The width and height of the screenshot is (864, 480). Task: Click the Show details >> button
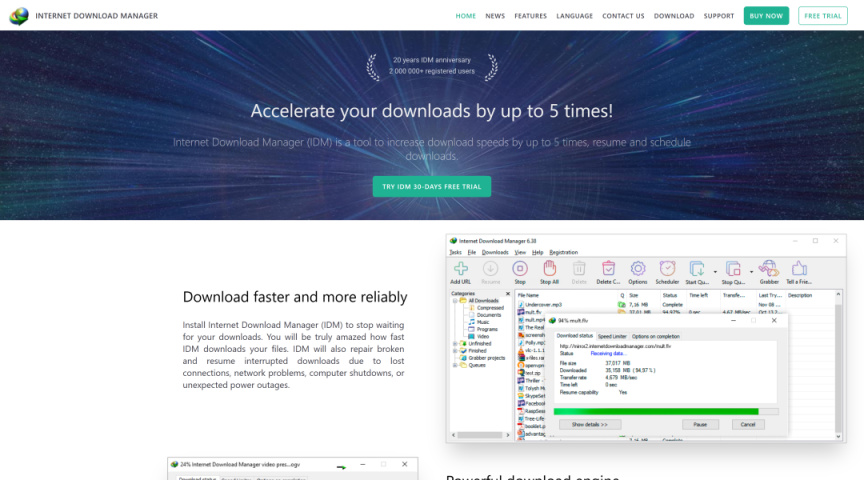[x=590, y=424]
